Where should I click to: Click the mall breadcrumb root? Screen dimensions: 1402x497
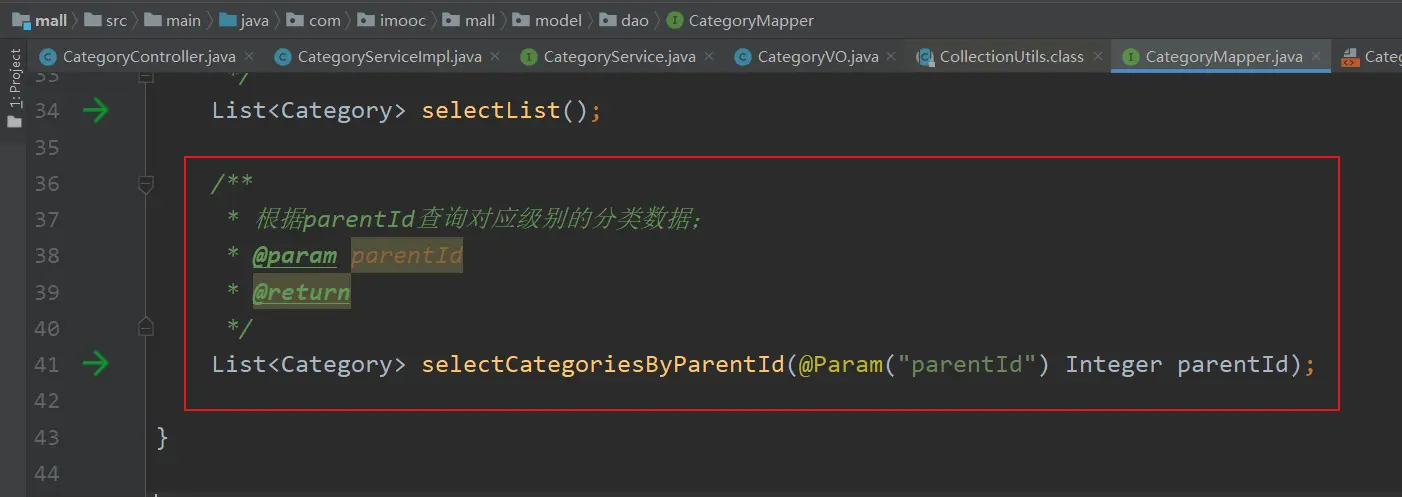[x=40, y=20]
